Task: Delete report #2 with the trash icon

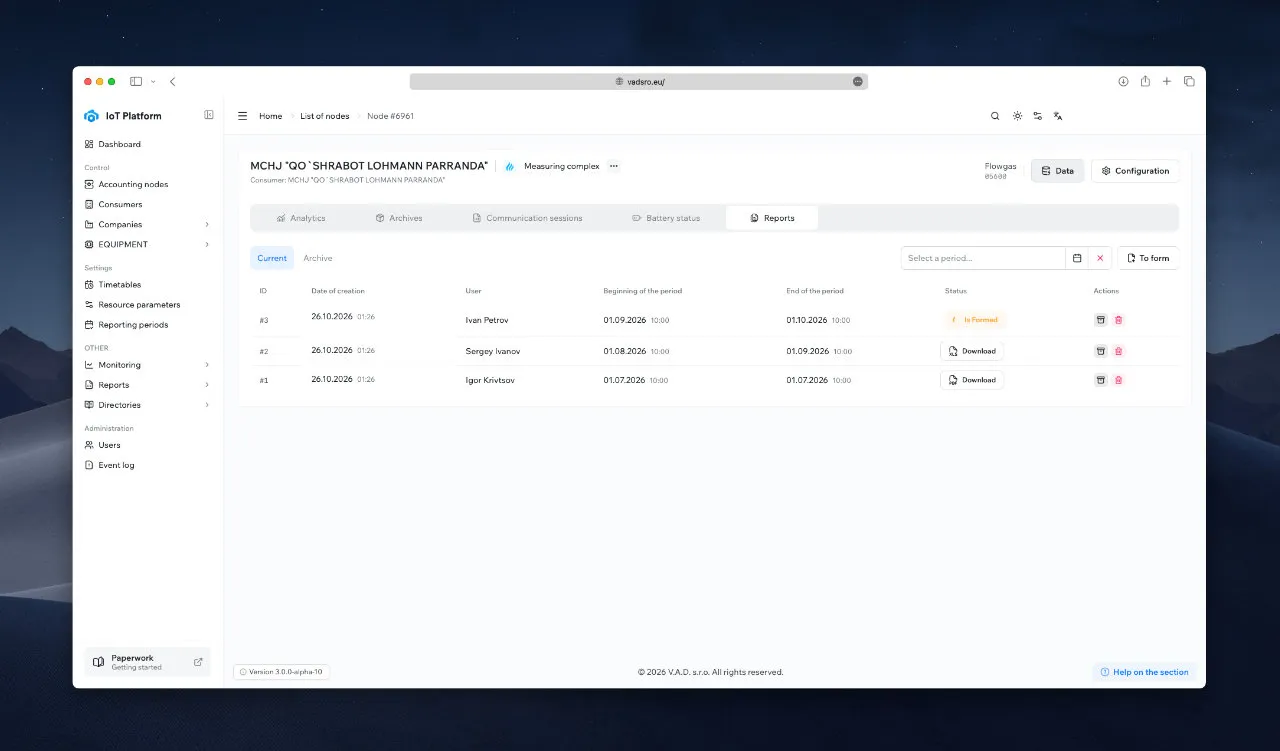Action: click(1119, 350)
